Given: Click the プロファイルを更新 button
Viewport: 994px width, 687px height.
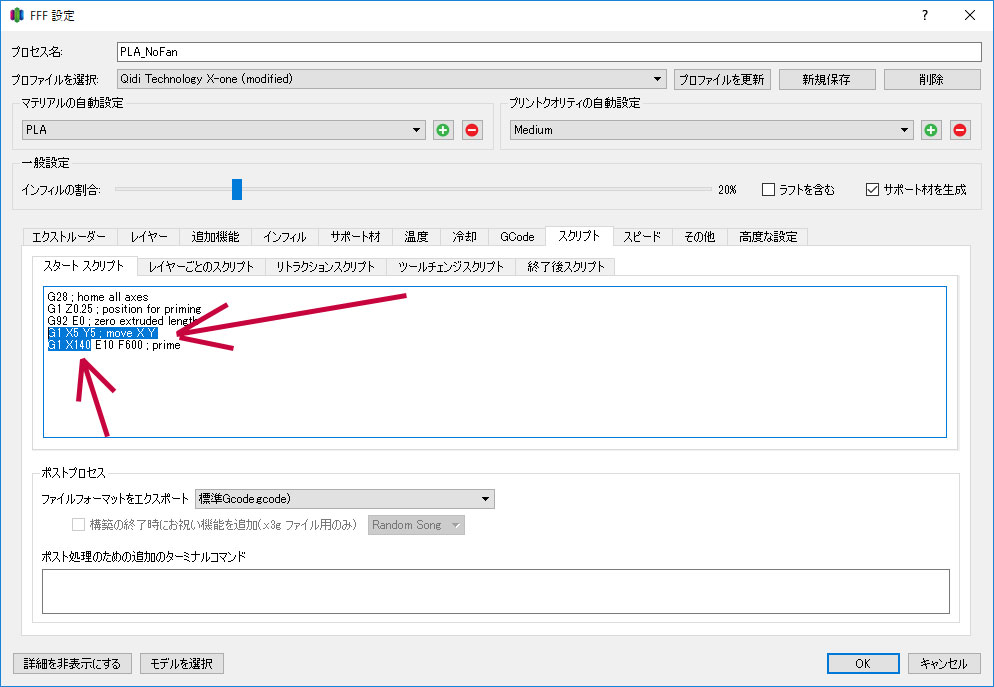Looking at the screenshot, I should tap(722, 79).
